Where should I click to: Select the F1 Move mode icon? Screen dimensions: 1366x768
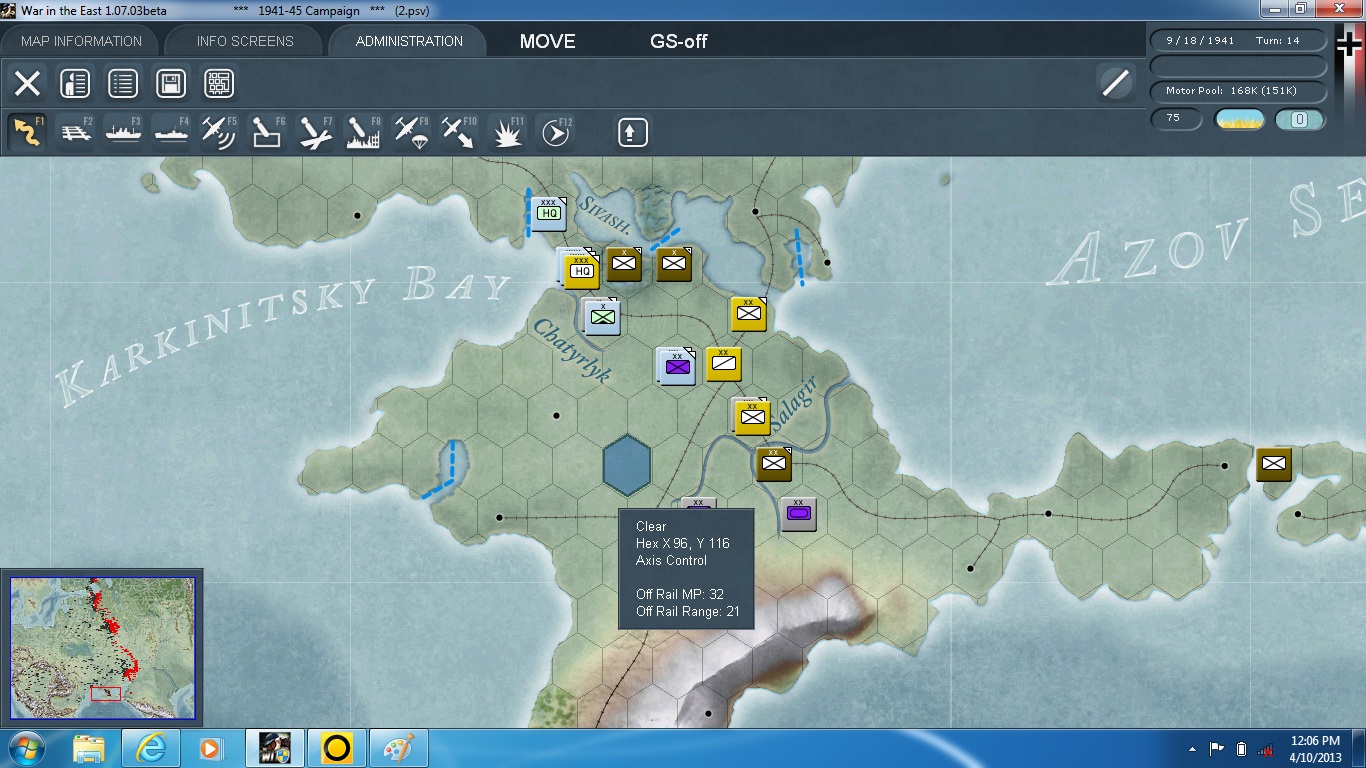coord(27,132)
